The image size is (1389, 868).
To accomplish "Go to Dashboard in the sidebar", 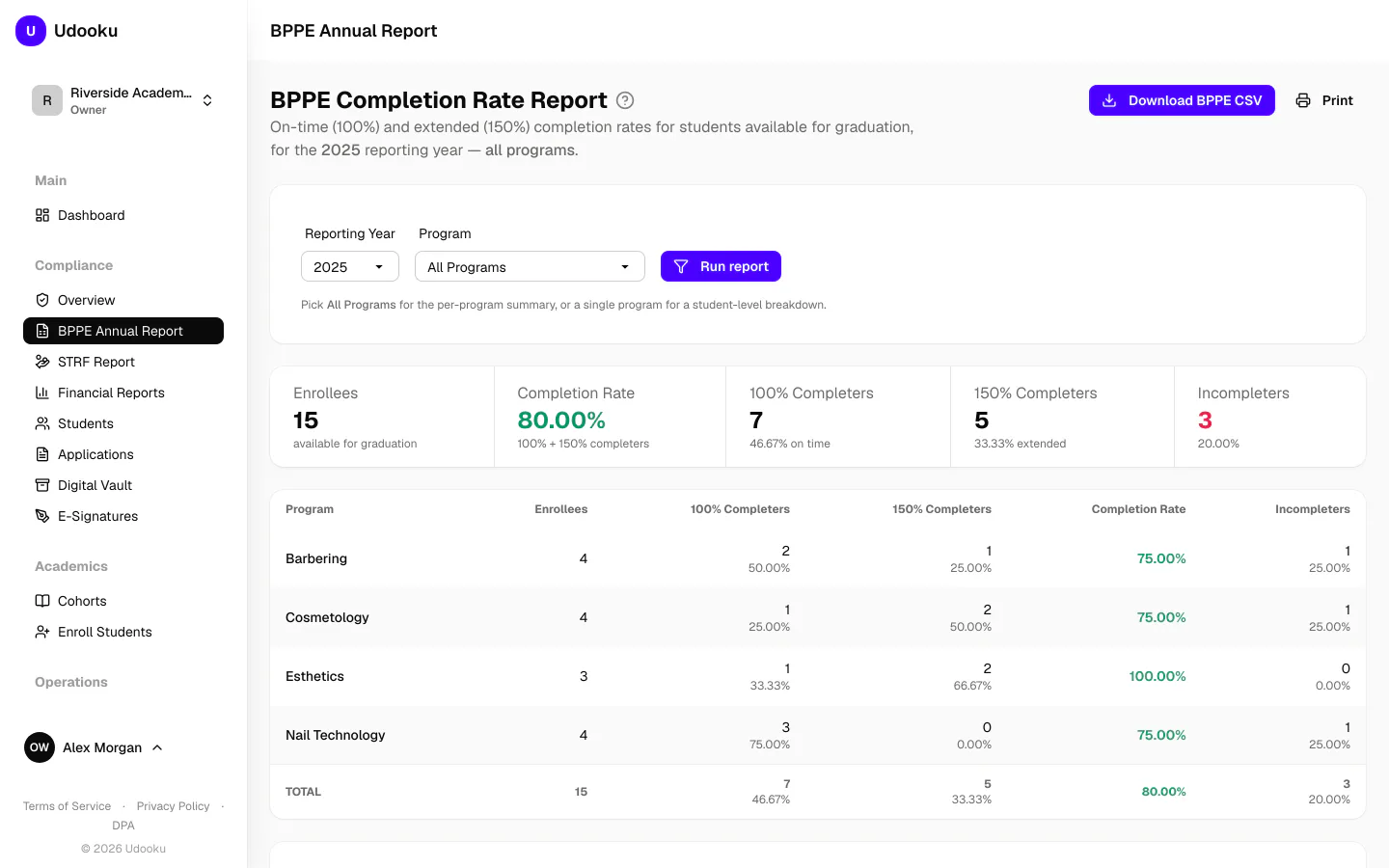I will [123, 215].
